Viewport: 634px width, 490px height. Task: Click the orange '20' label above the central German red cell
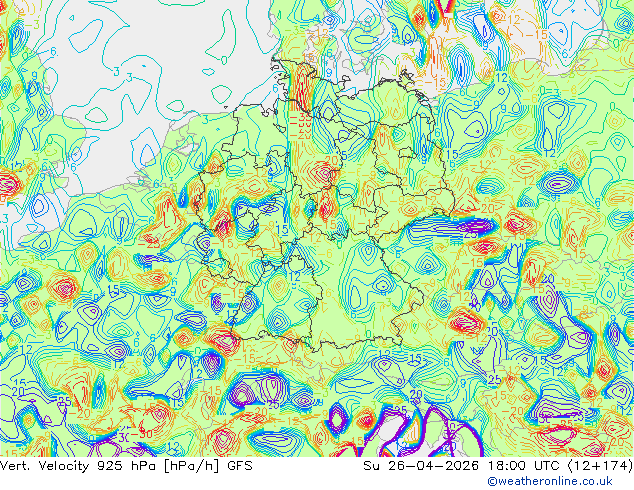332,161
